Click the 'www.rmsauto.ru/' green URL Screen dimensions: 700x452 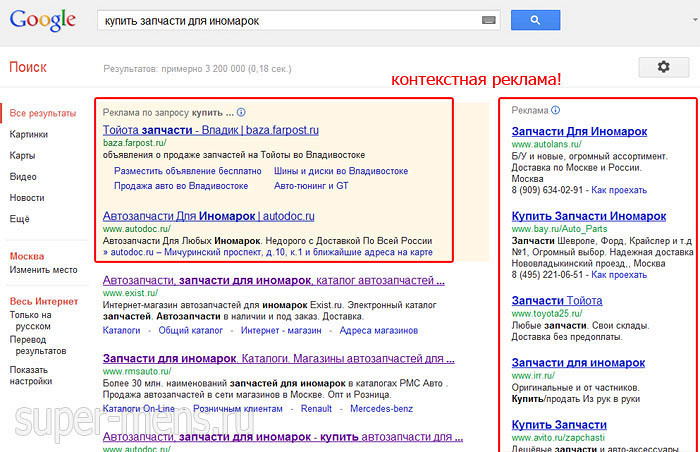[x=137, y=371]
